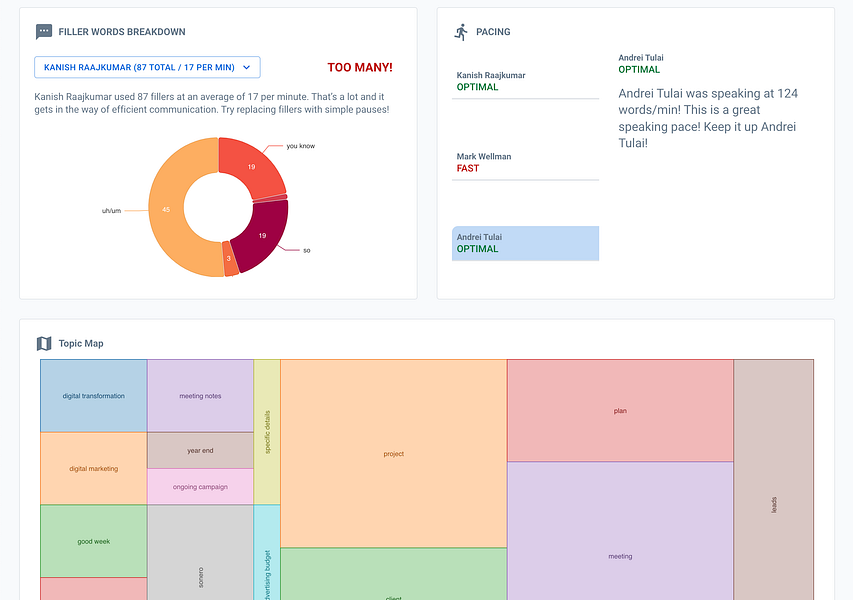This screenshot has height=600, width=853.
Task: Click the dropdown chevron arrow next to speaker name
Action: coord(246,67)
